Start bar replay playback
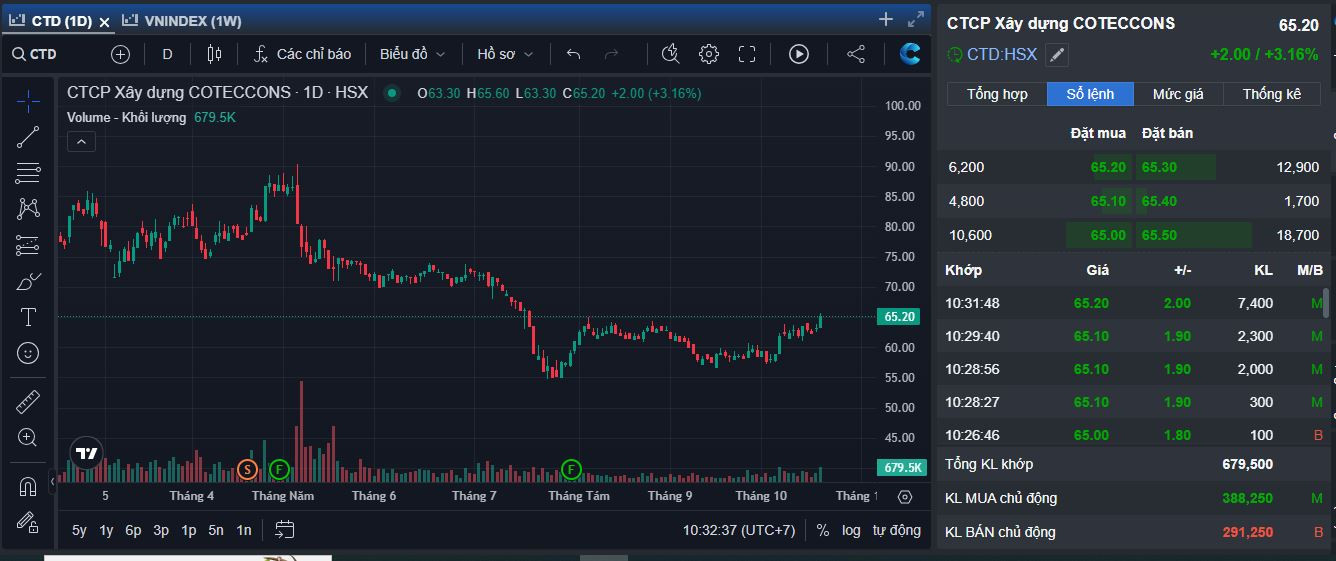This screenshot has height=561, width=1336. [798, 54]
